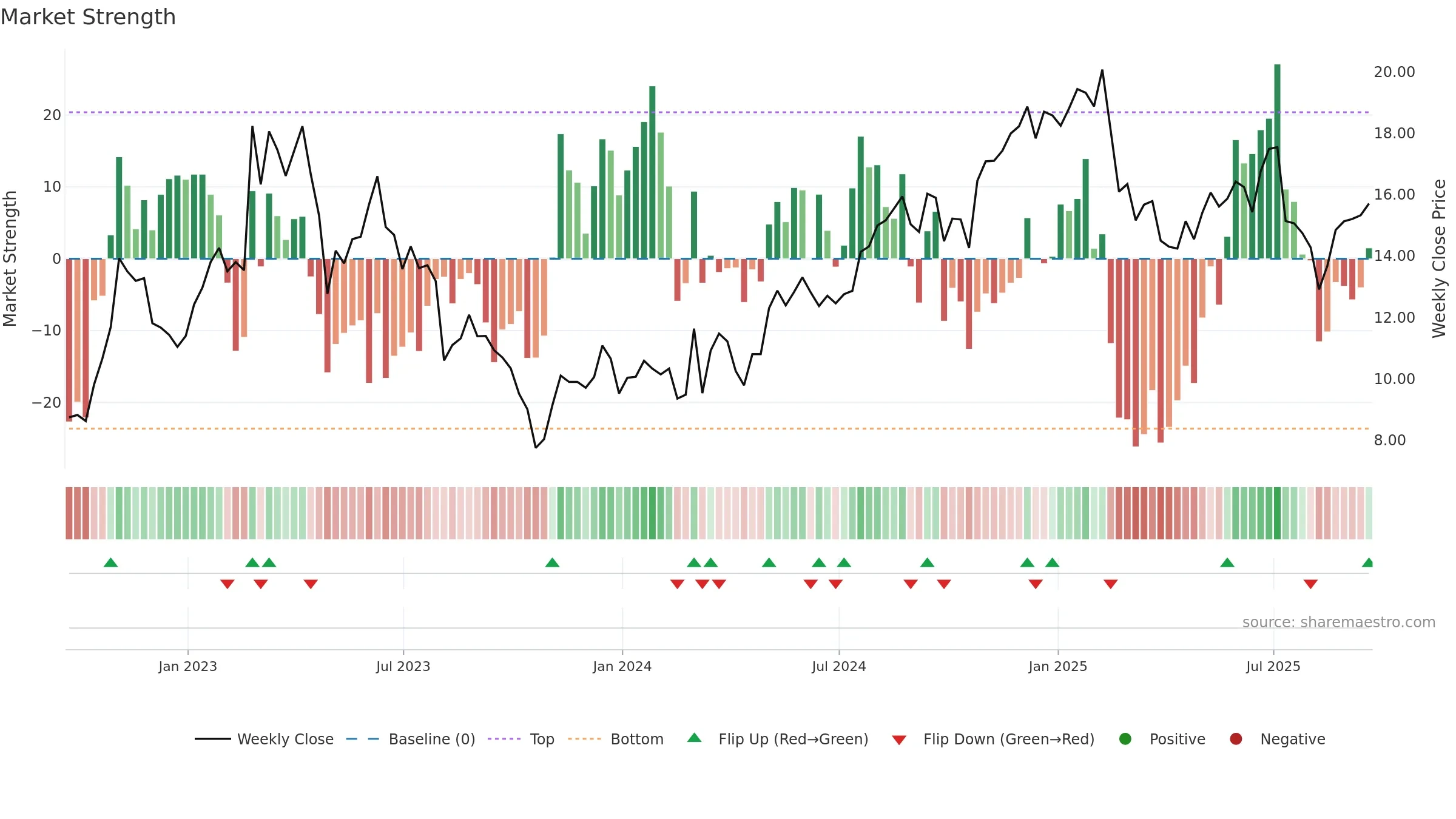Click the red Negative circle in legend
The width and height of the screenshot is (1456, 819).
(x=1236, y=739)
